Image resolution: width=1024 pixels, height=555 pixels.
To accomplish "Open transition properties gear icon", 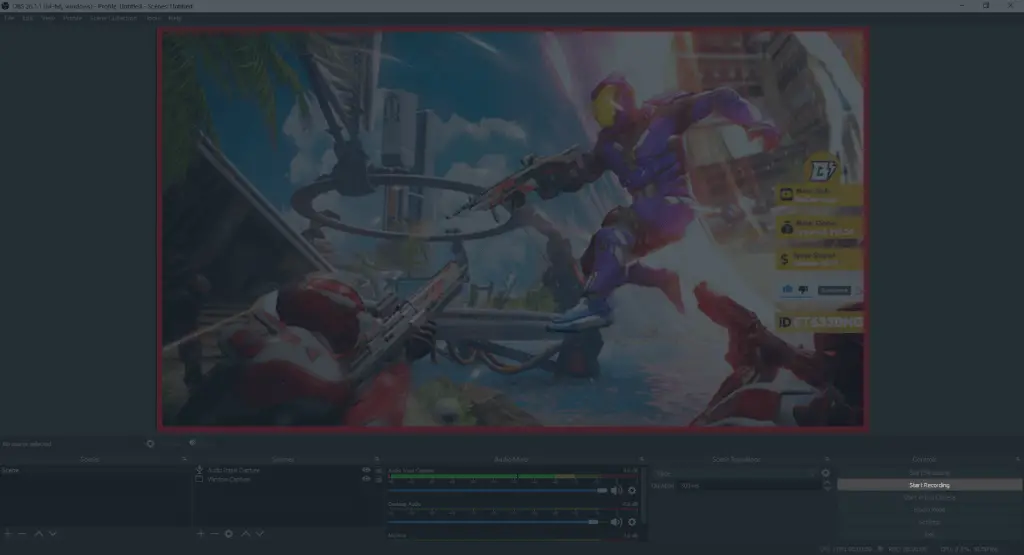I will point(825,473).
